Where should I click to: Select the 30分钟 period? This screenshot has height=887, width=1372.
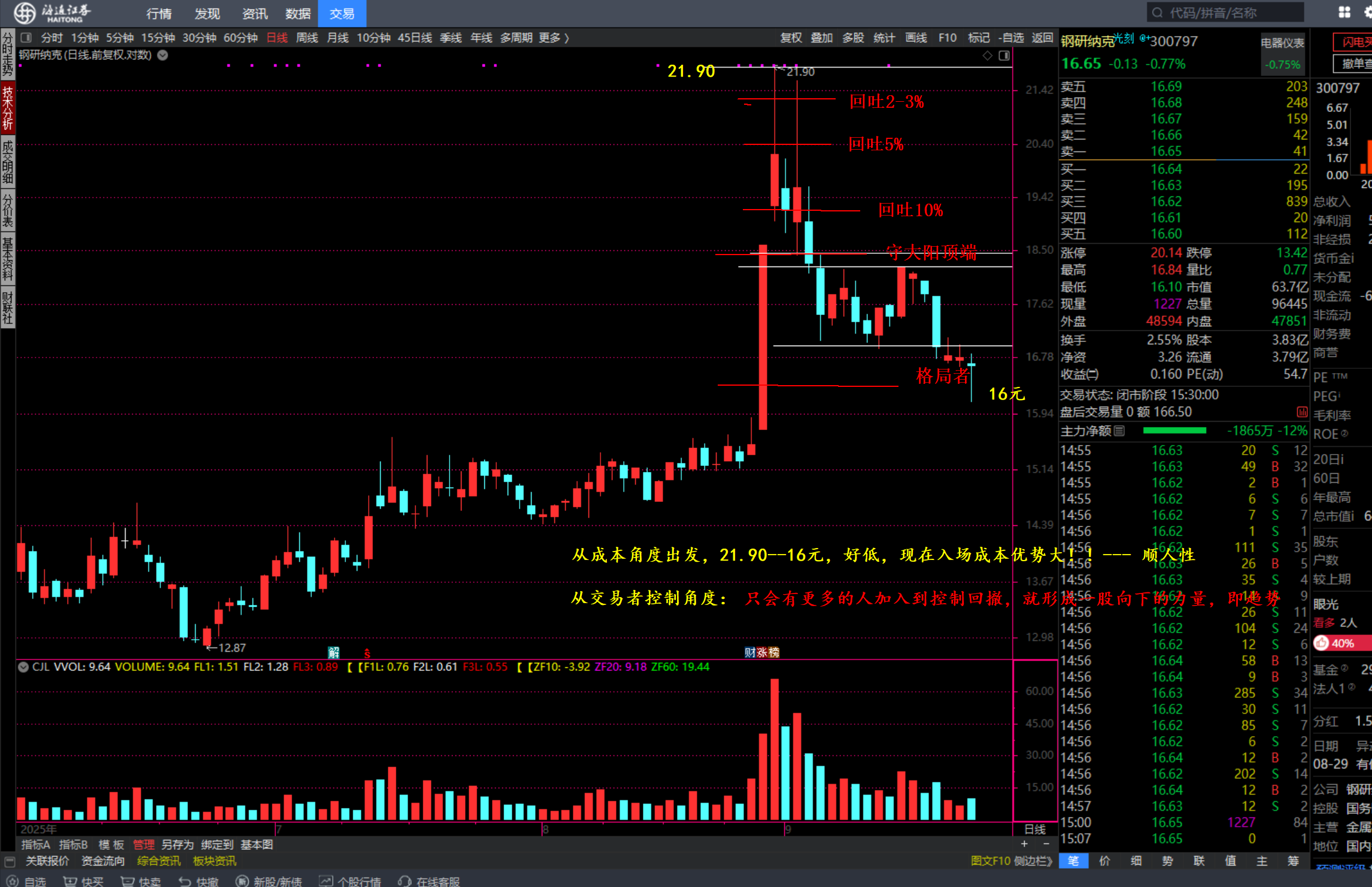199,38
